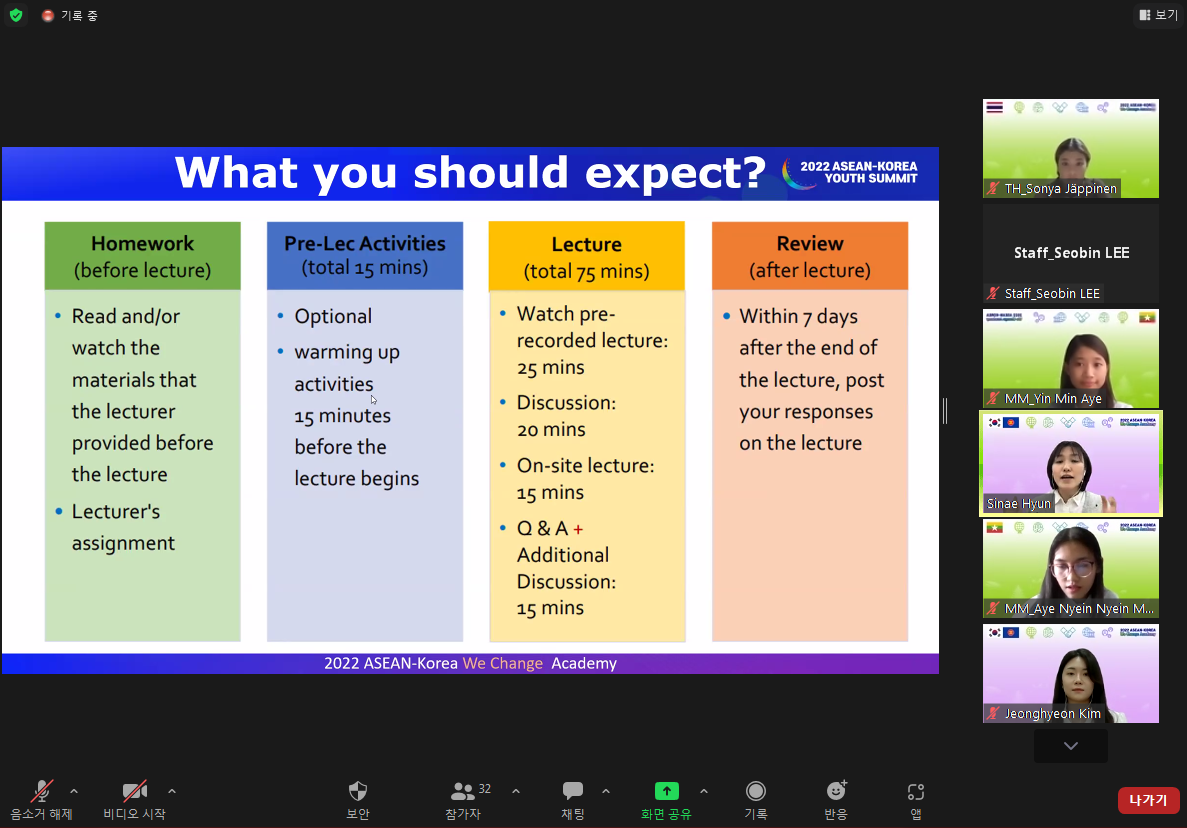1187x828 pixels.
Task: Expand the chat options chevron
Action: (606, 791)
